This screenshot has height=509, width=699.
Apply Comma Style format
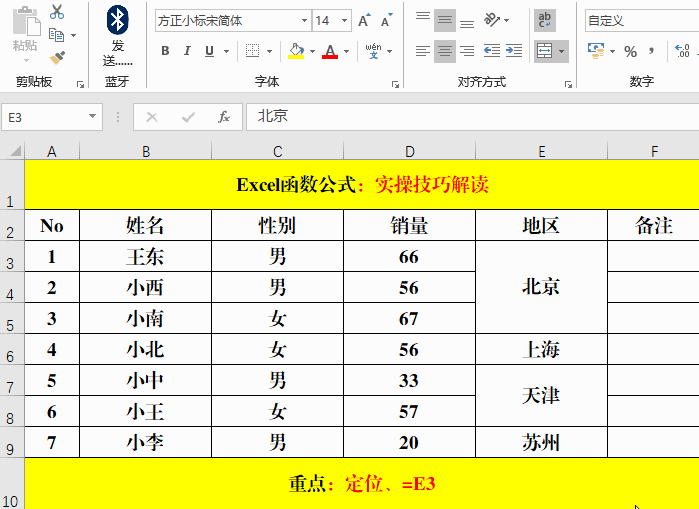(x=652, y=51)
